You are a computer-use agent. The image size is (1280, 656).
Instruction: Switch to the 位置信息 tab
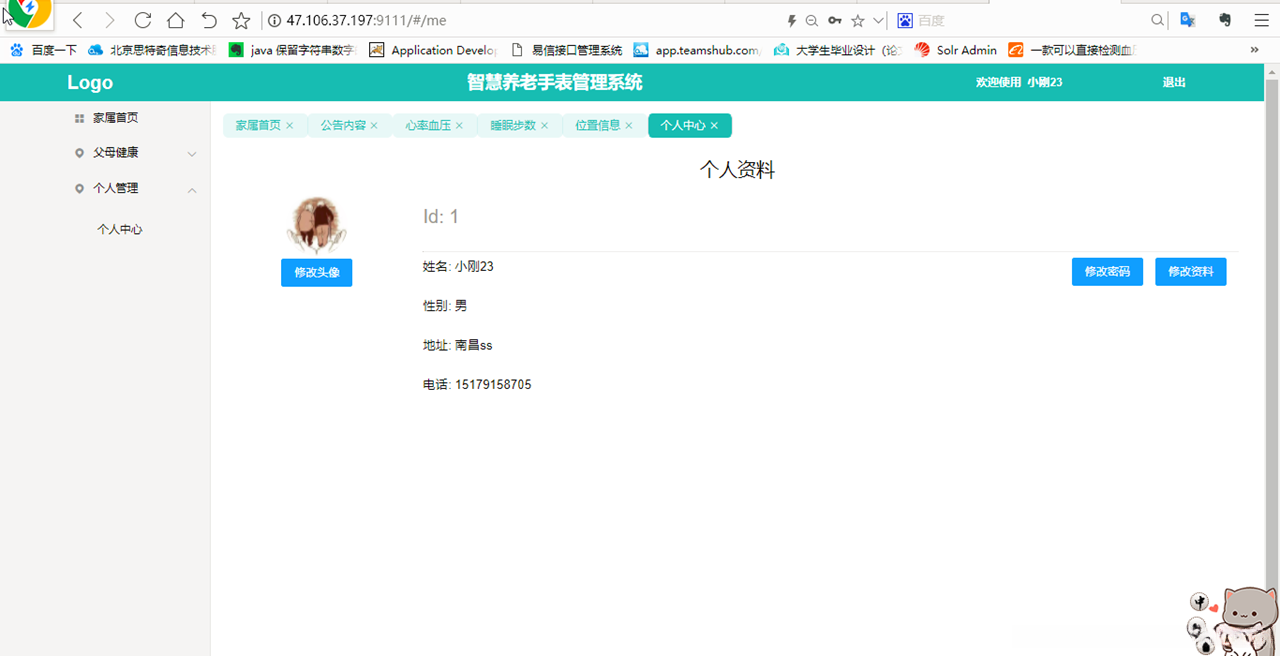(x=597, y=125)
